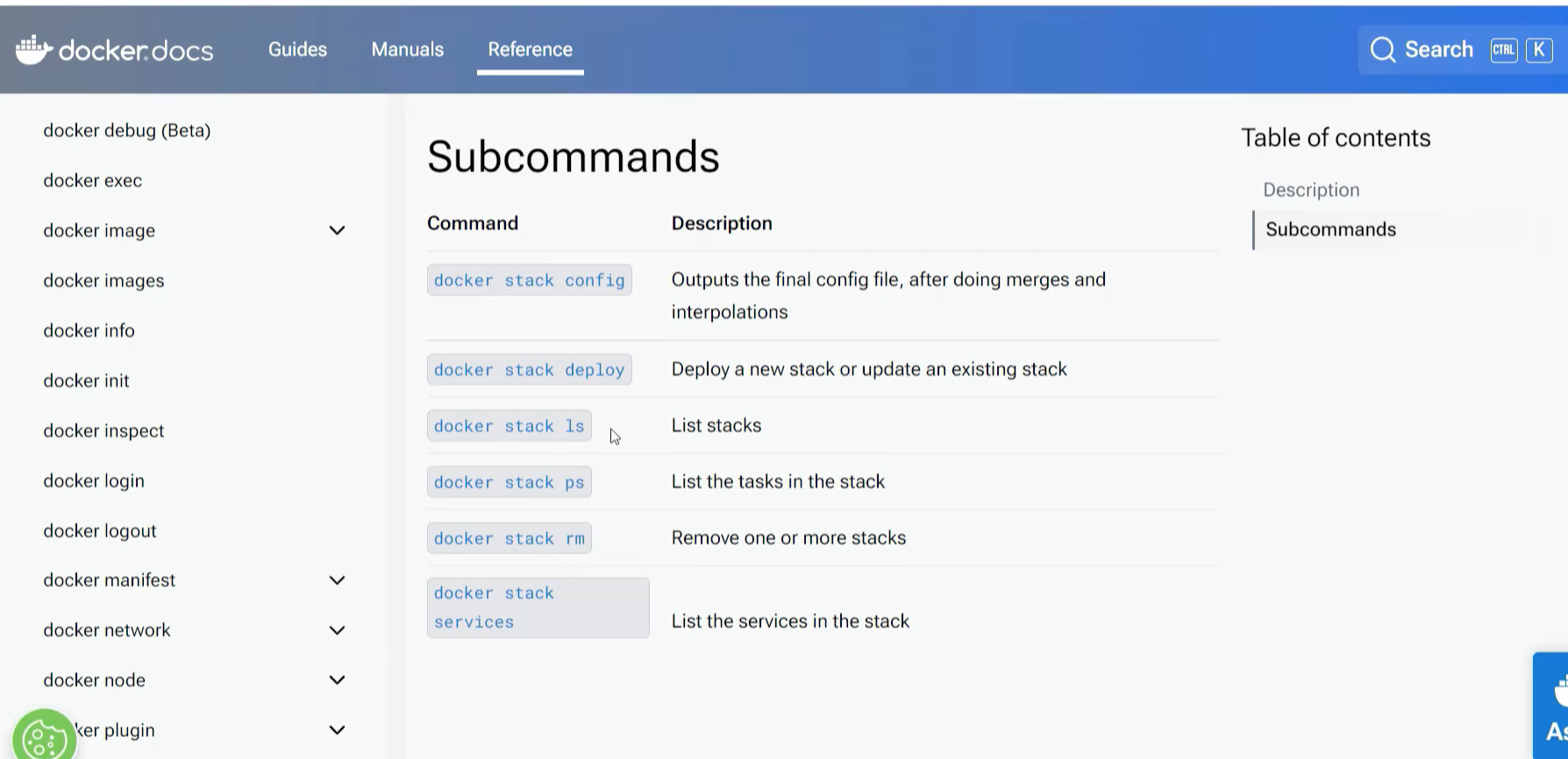Screen dimensions: 1568x759
Task: Click the Subcommands page heading
Action: pos(574,157)
